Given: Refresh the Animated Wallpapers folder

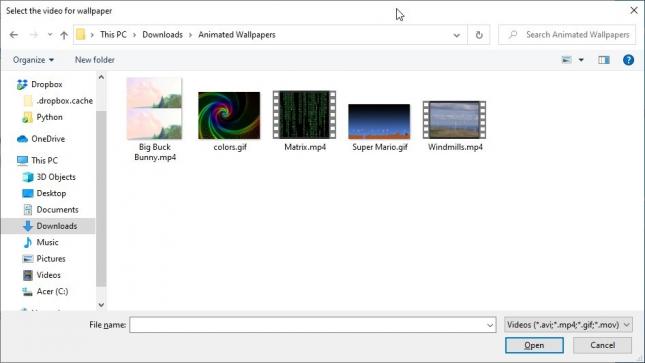Looking at the screenshot, I should (x=479, y=35).
